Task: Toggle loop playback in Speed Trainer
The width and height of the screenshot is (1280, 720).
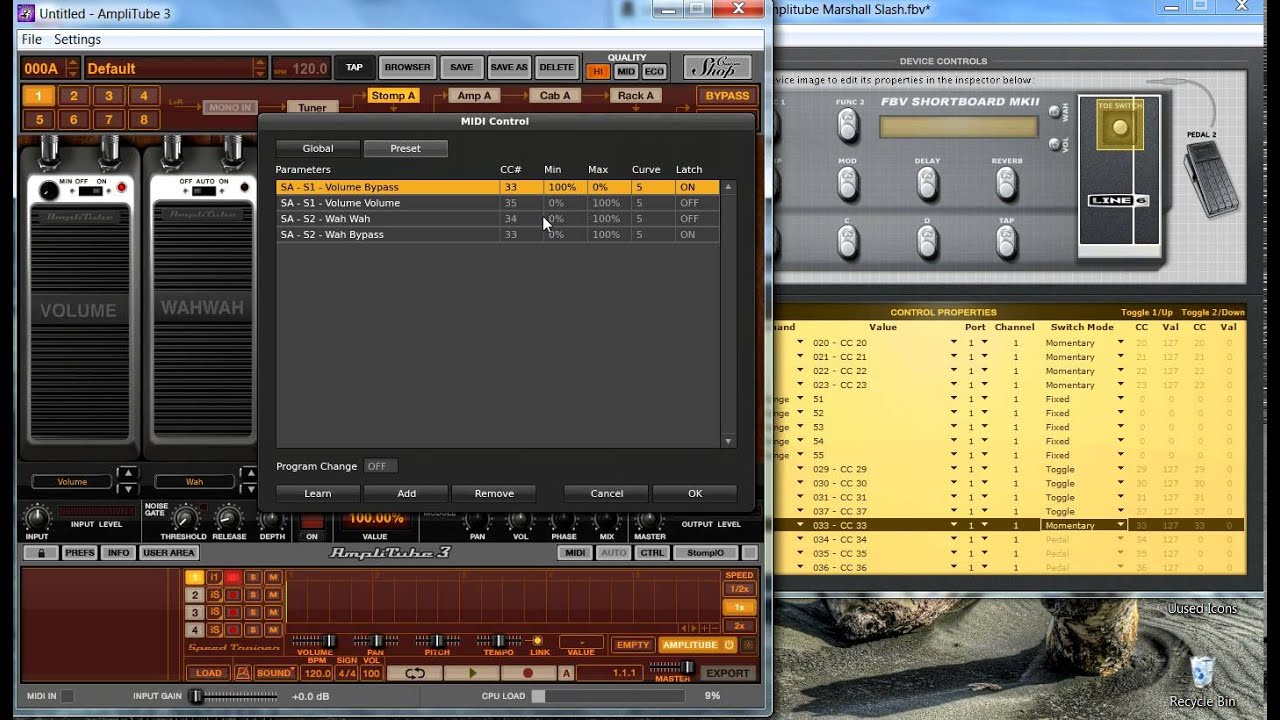Action: 415,673
